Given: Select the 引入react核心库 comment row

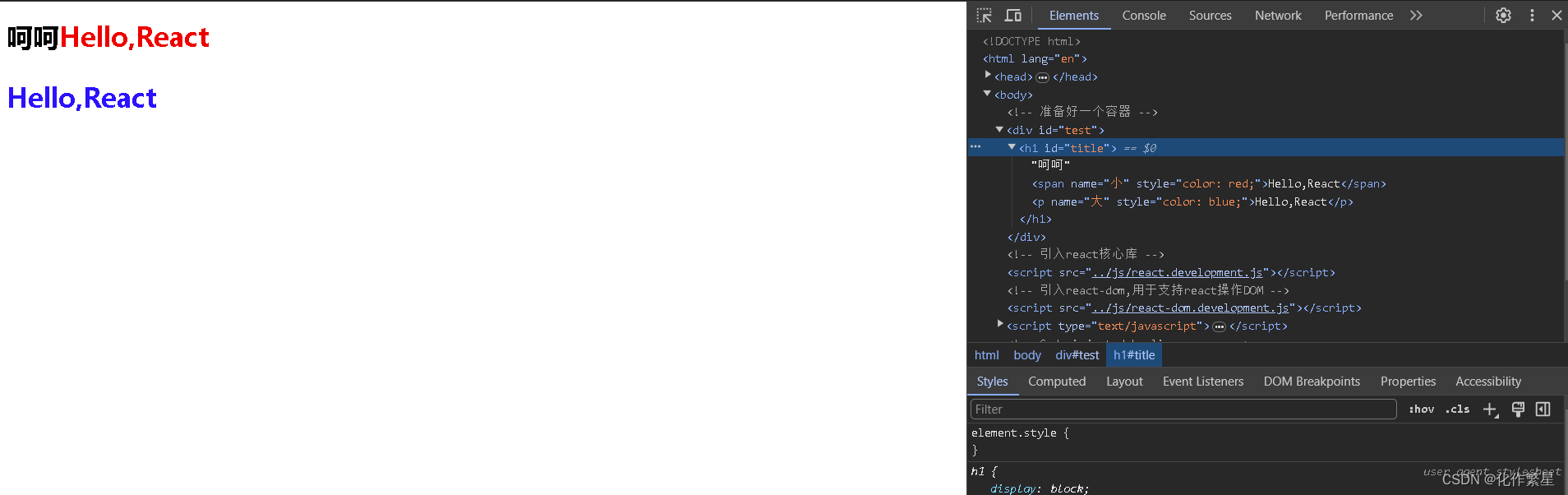Looking at the screenshot, I should 1086,255.
